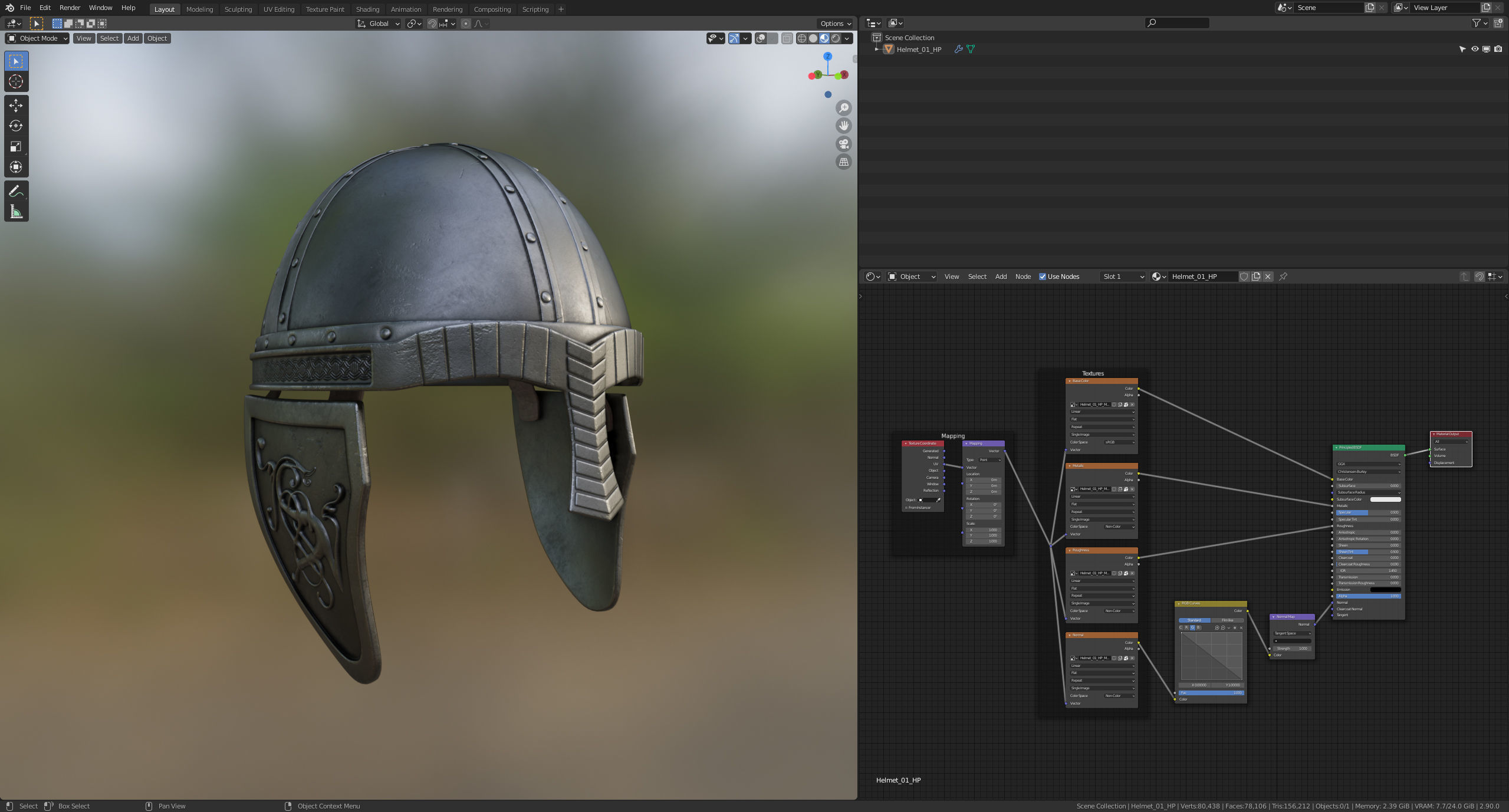Toggle camera view gizmo icon
This screenshot has height=812, width=1509.
pos(844,144)
